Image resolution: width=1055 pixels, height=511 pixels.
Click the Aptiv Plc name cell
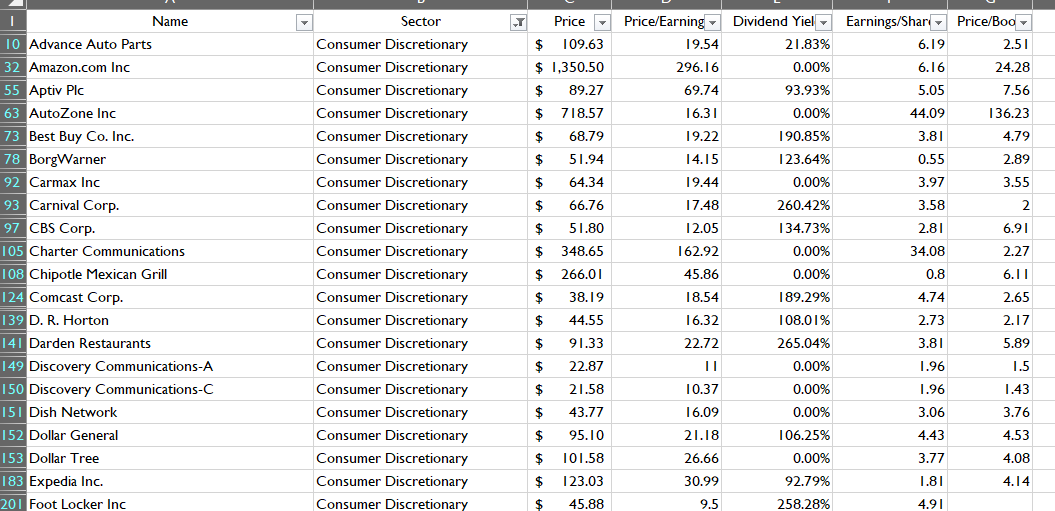click(170, 90)
